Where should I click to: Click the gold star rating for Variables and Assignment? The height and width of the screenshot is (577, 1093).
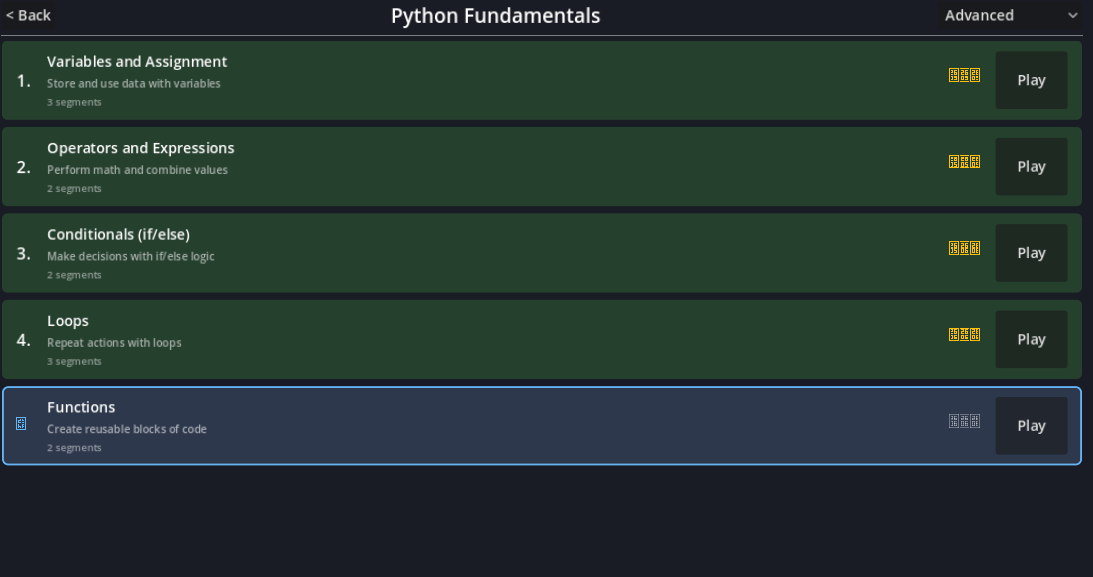click(964, 75)
